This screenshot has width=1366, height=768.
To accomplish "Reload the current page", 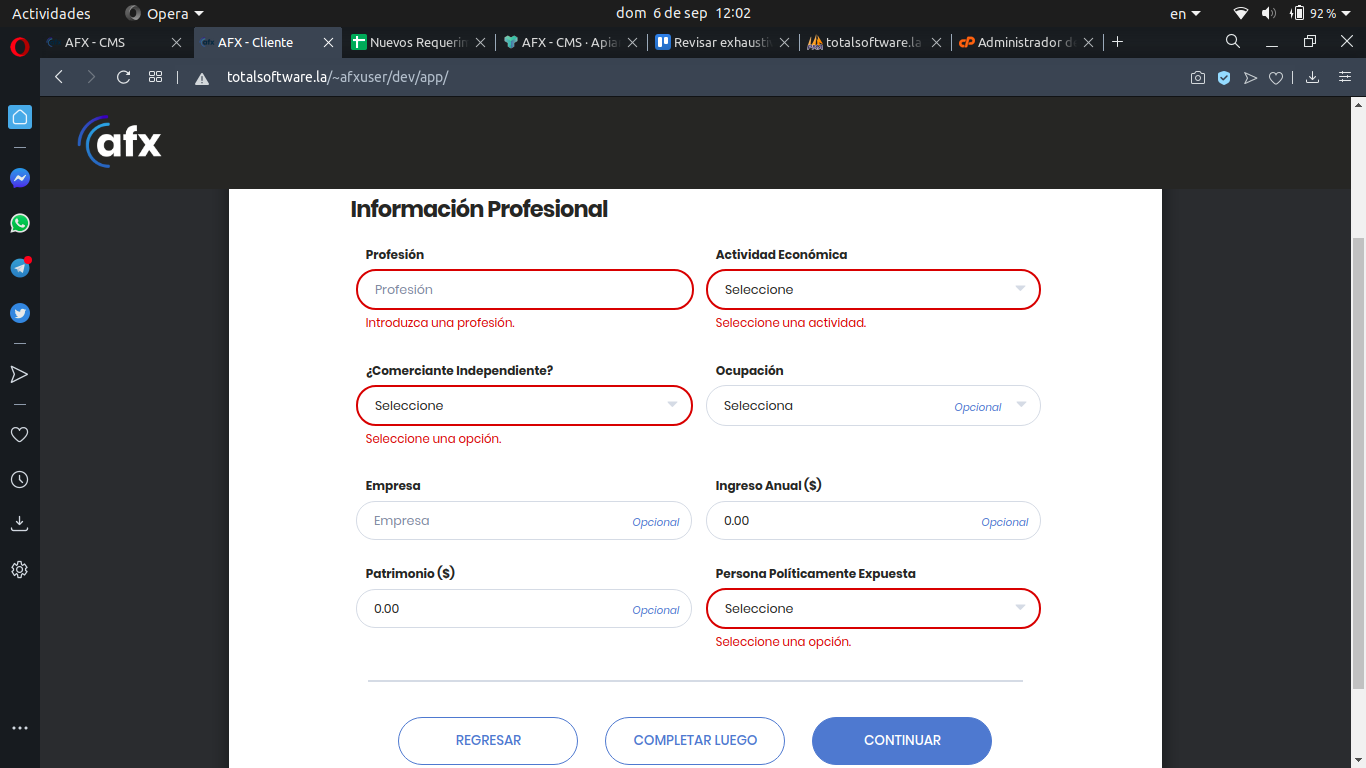I will 123,77.
